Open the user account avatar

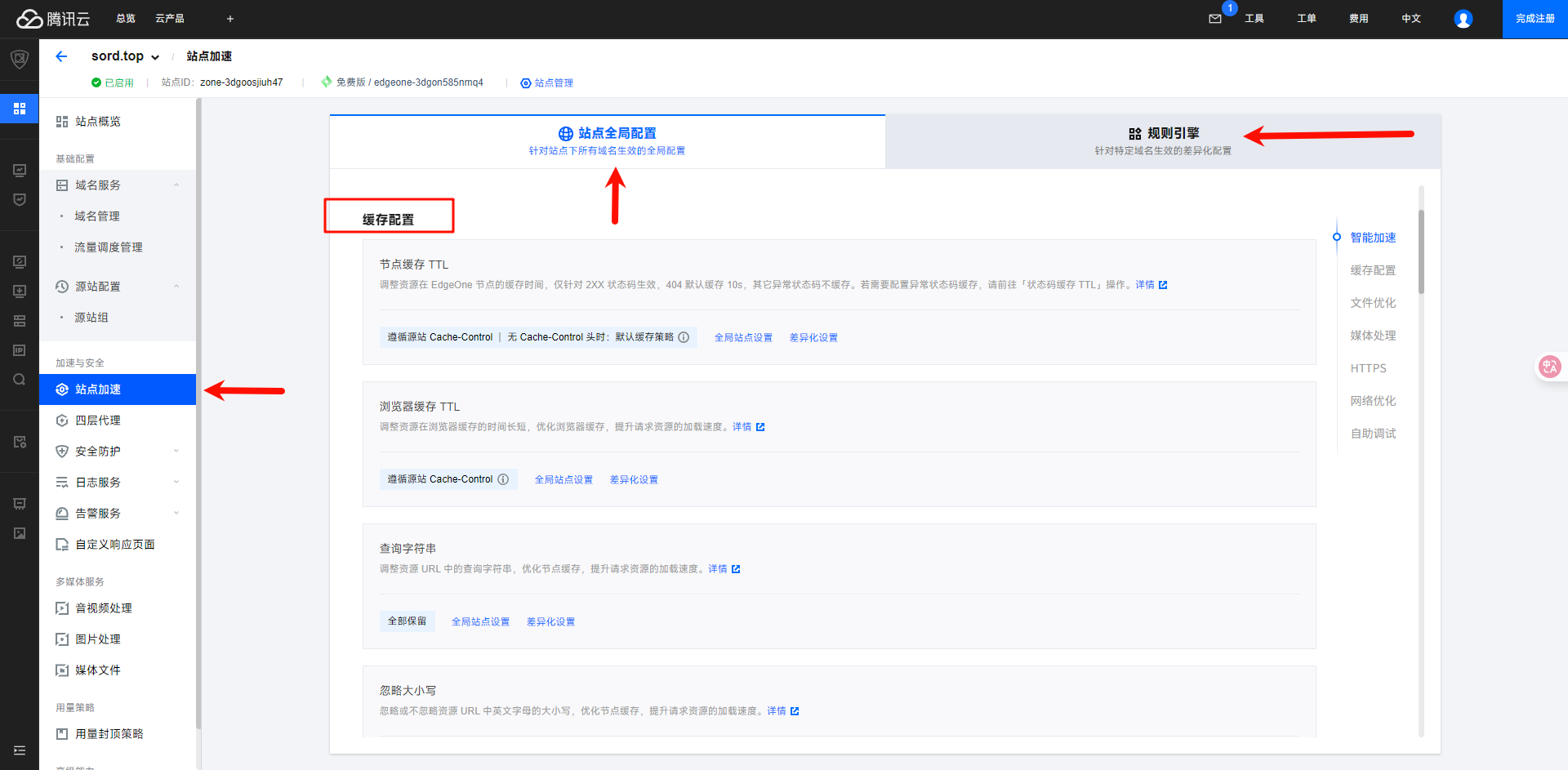coord(1463,19)
